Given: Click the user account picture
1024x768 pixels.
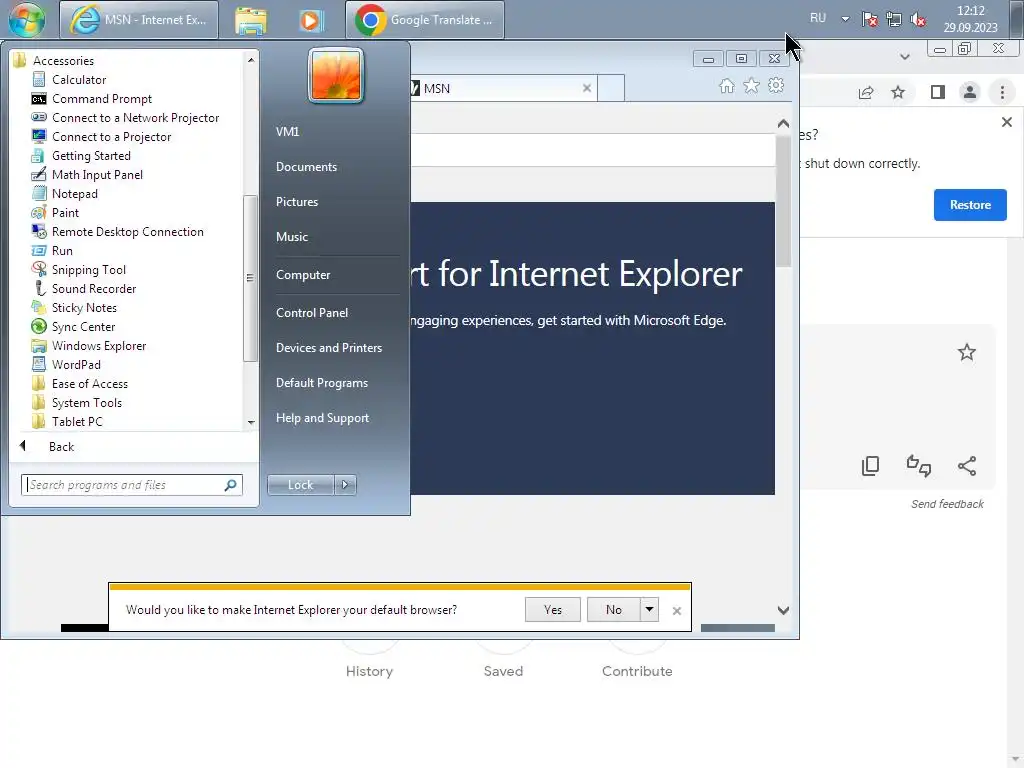Looking at the screenshot, I should (x=336, y=75).
